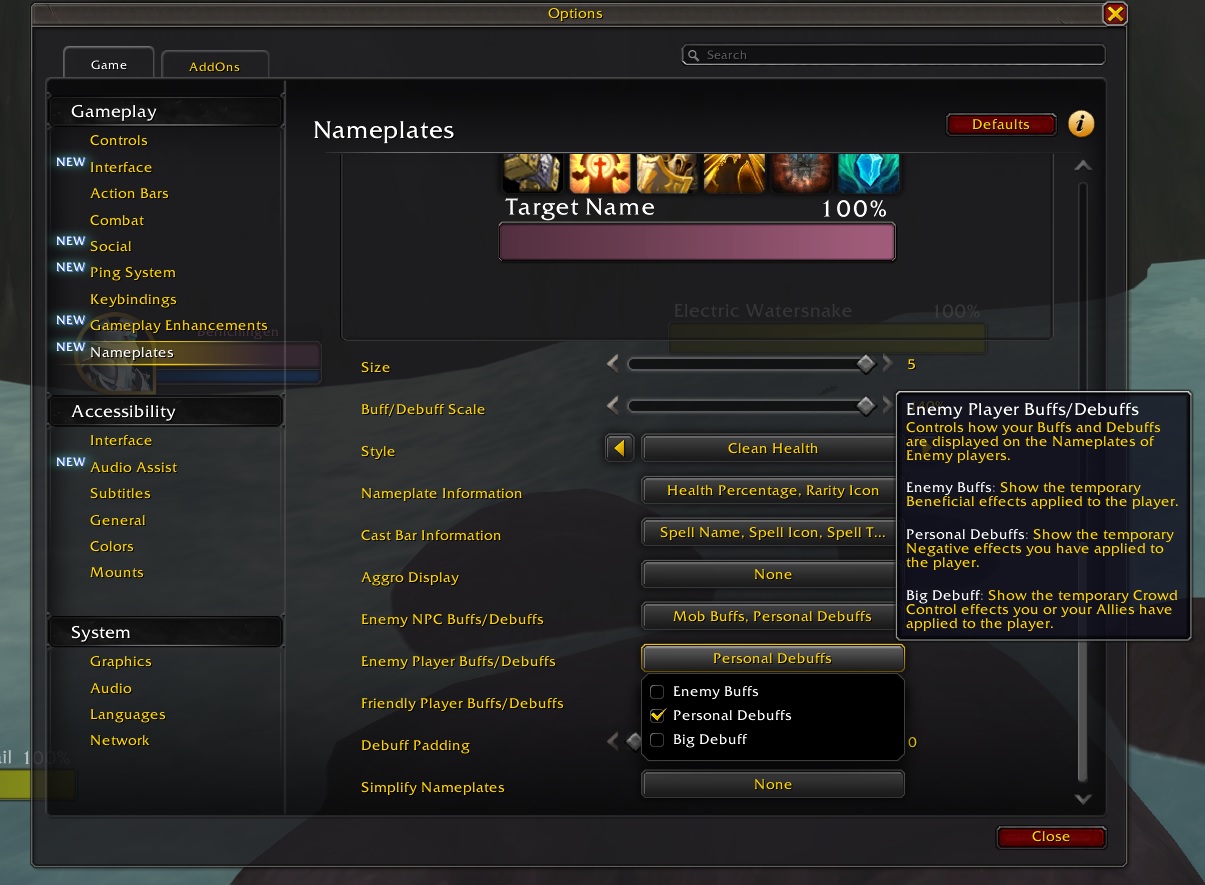The image size is (1205, 885).
Task: Open the Combat category
Action: 117,220
